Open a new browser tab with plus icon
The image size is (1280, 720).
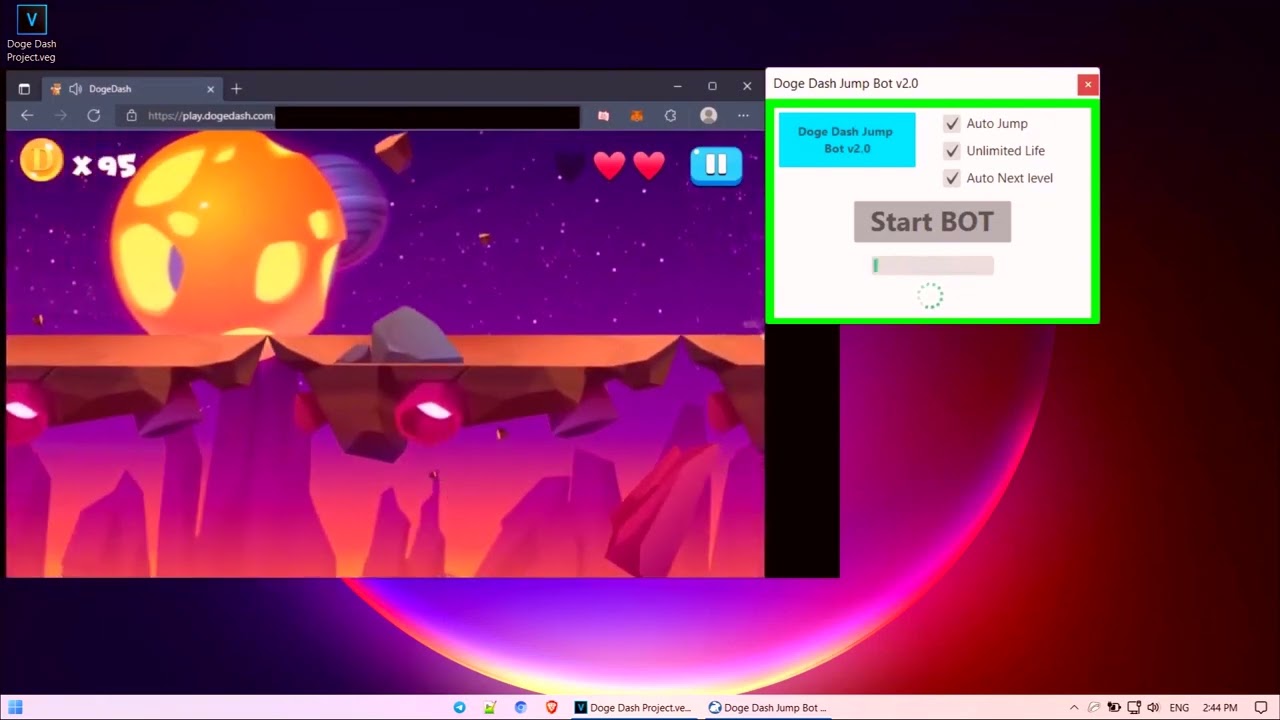[x=236, y=89]
